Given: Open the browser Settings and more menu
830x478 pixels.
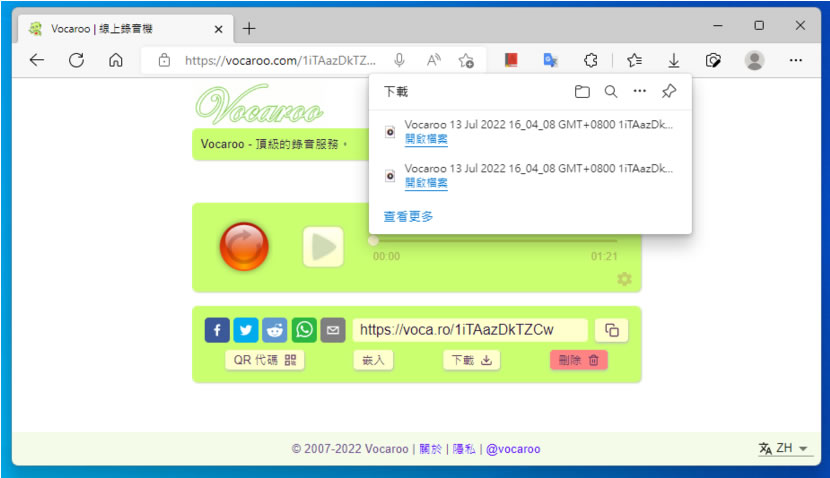Looking at the screenshot, I should [x=796, y=60].
